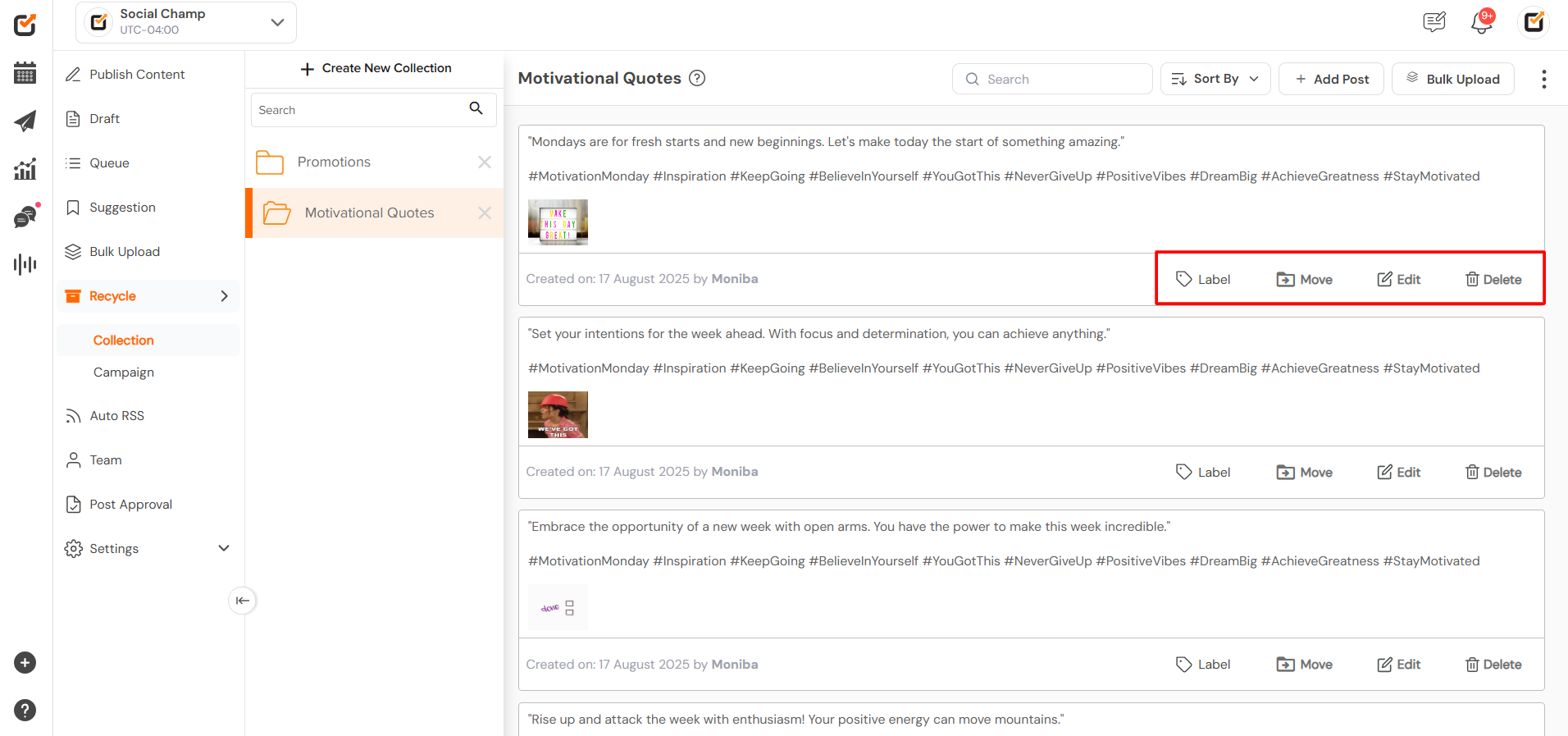Open the 'Make this day great' image thumbnail
1568x736 pixels.
click(x=558, y=222)
